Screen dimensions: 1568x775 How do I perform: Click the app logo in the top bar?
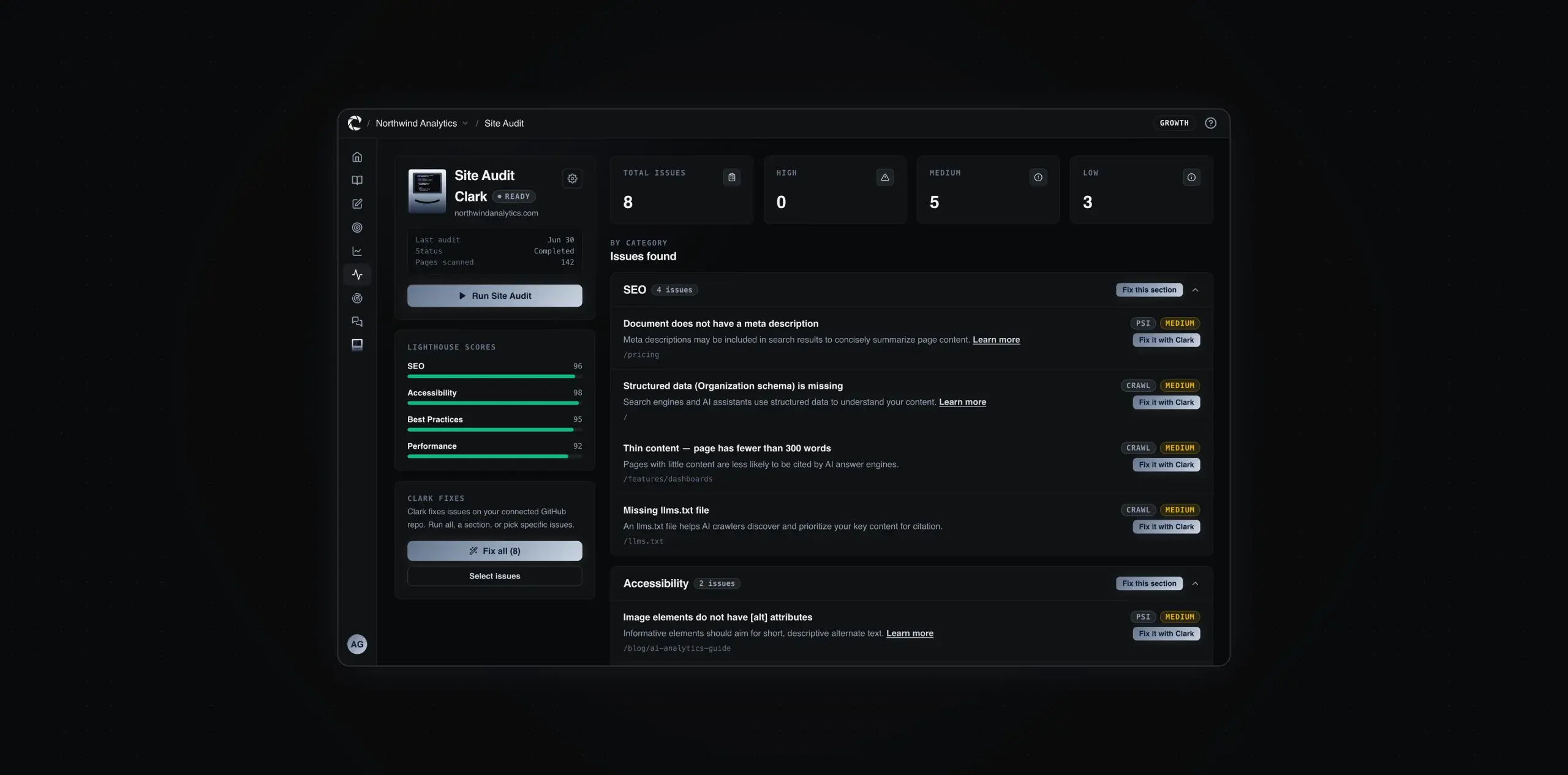point(355,123)
